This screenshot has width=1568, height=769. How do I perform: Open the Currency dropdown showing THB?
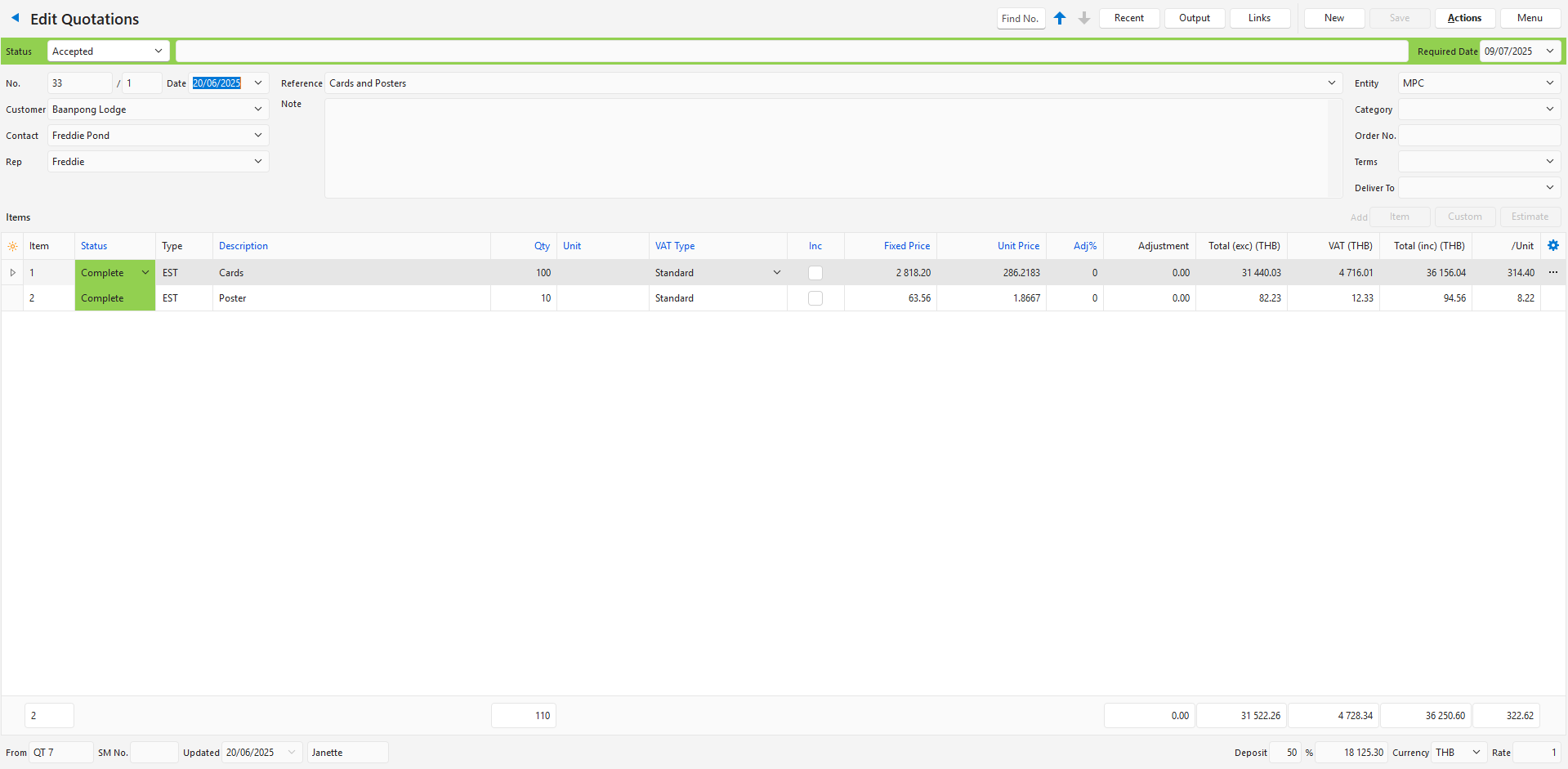coord(1476,752)
